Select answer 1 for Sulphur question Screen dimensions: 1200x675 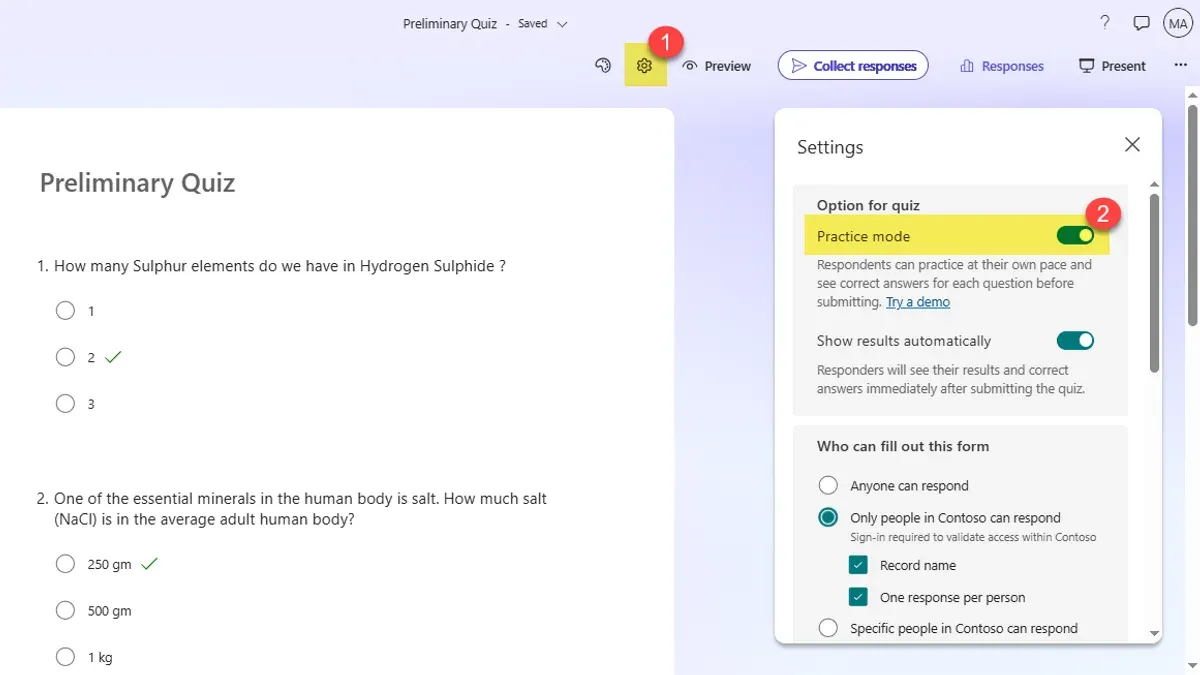(65, 311)
